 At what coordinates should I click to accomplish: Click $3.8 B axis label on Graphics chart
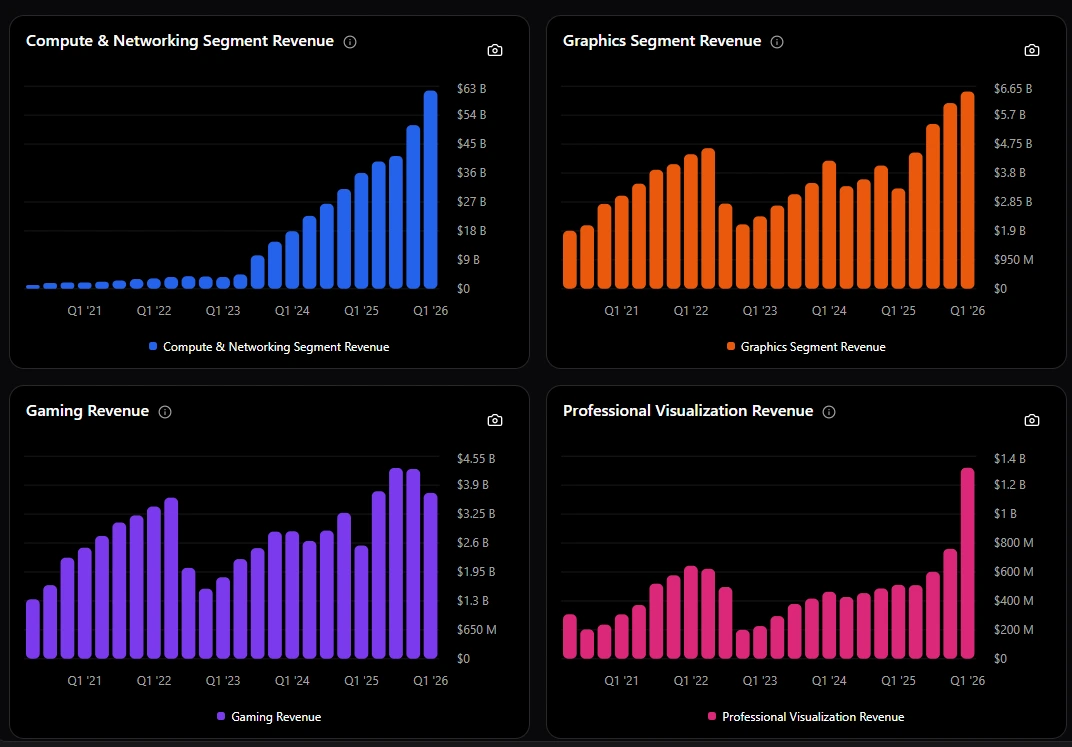[1010, 173]
